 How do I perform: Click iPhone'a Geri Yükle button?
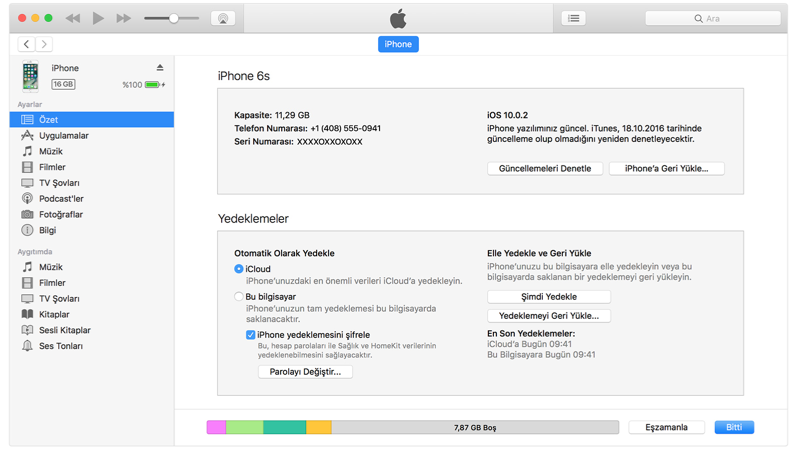click(x=666, y=168)
